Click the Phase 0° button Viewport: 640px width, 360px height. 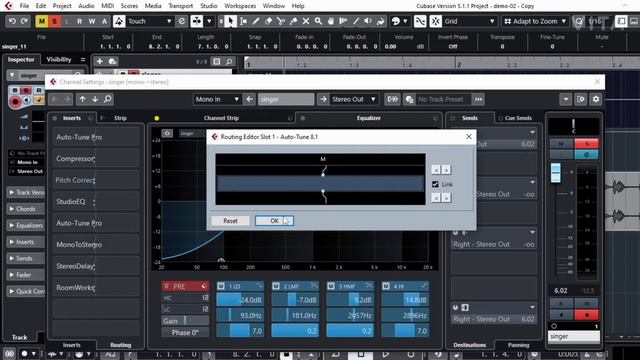[x=185, y=332]
